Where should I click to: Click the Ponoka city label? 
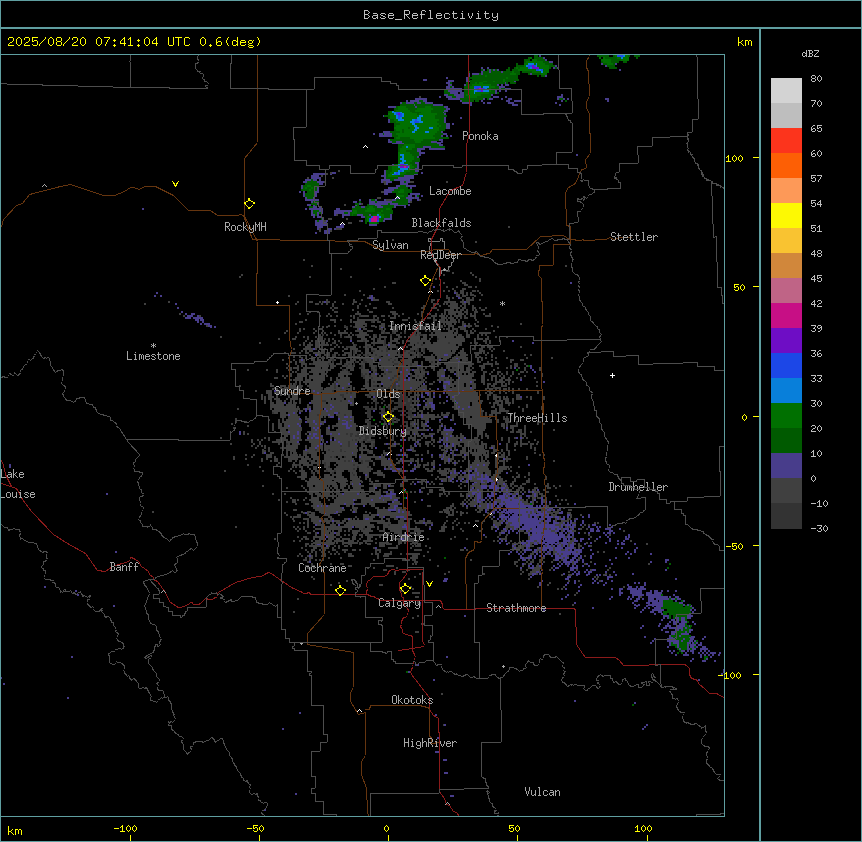pyautogui.click(x=480, y=136)
